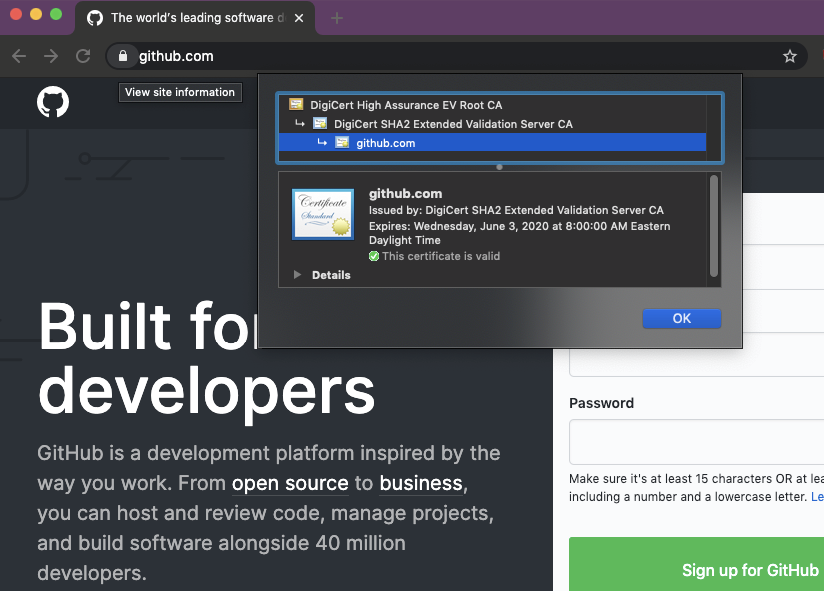Reload the github.com page
The height and width of the screenshot is (591, 824).
83,56
